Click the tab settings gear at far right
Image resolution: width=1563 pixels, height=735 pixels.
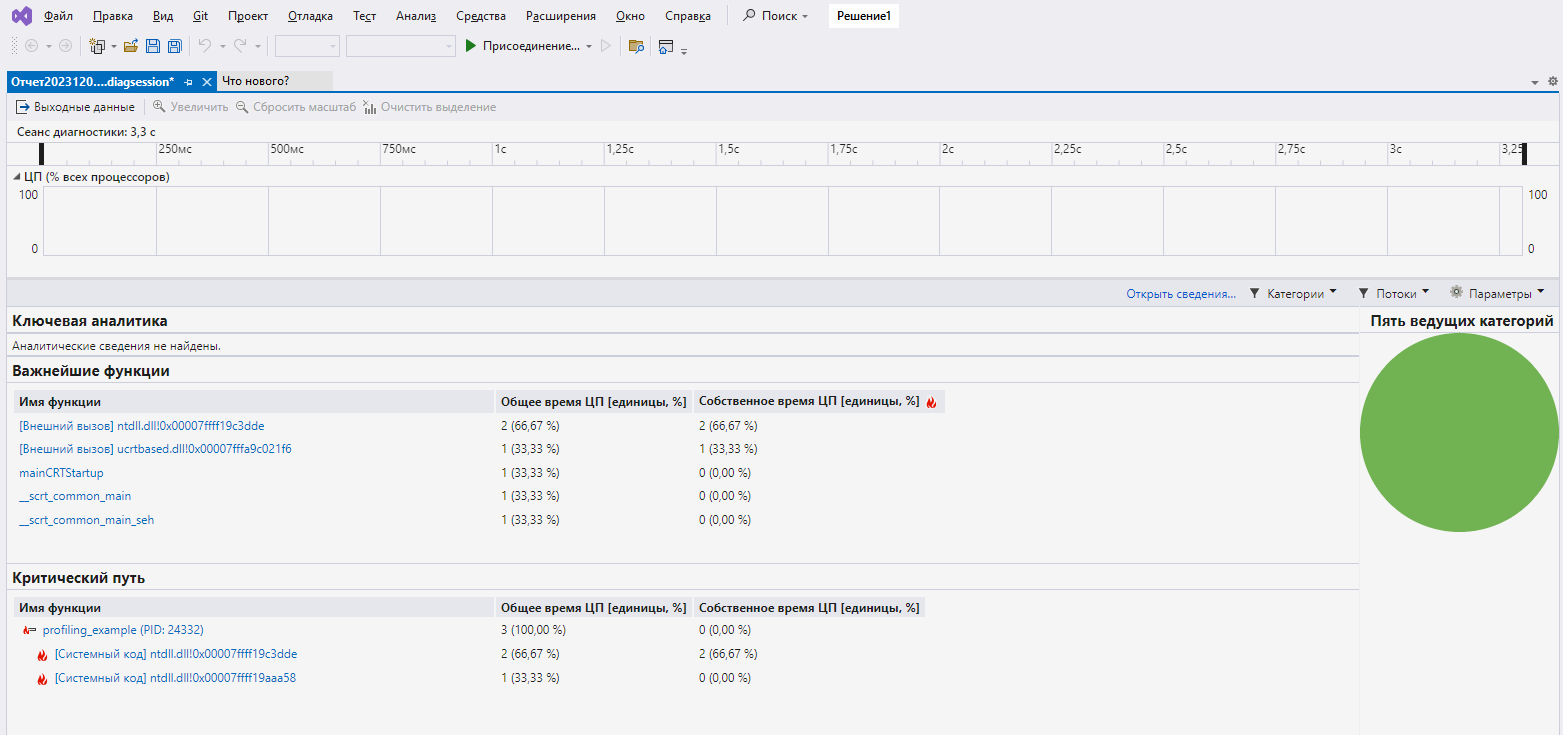point(1553,81)
